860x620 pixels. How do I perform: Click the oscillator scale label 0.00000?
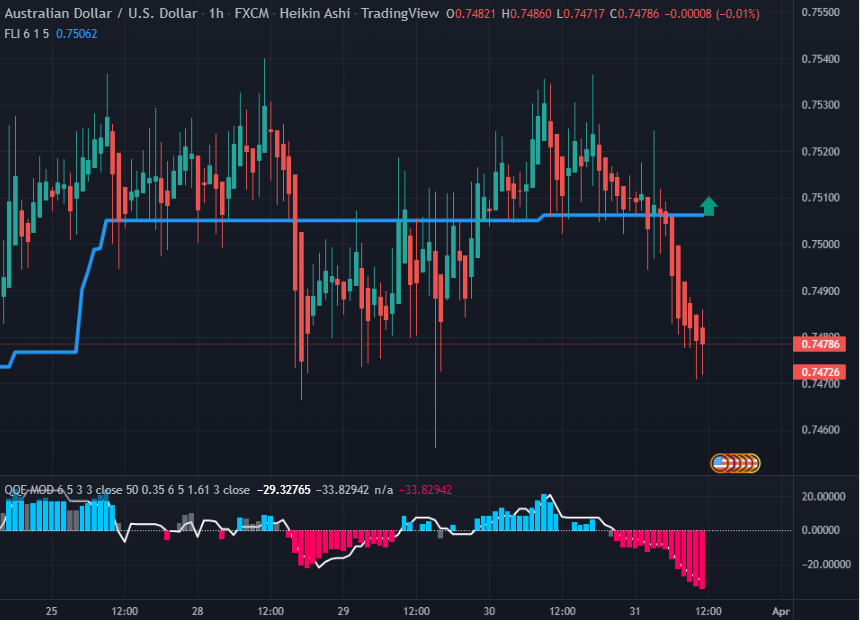(x=821, y=530)
